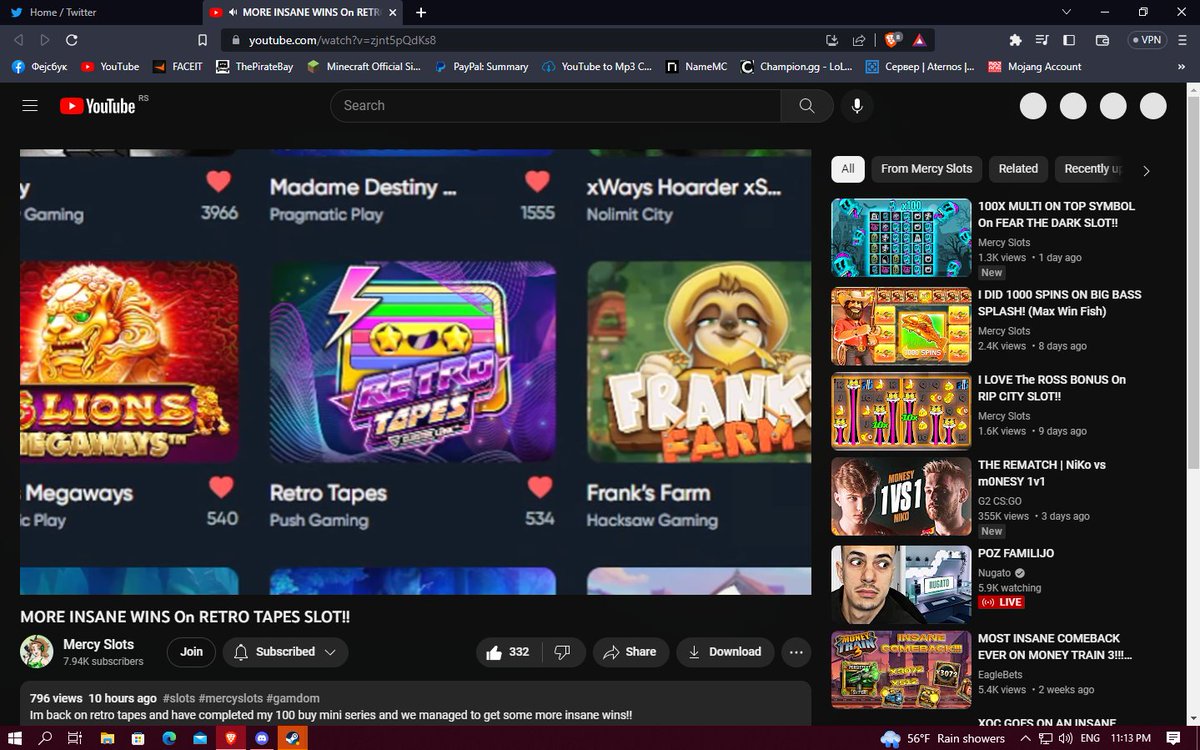Open the BIG BASS SPLASH 1000 spins thumbnail
Image resolution: width=1200 pixels, height=750 pixels.
pos(901,326)
